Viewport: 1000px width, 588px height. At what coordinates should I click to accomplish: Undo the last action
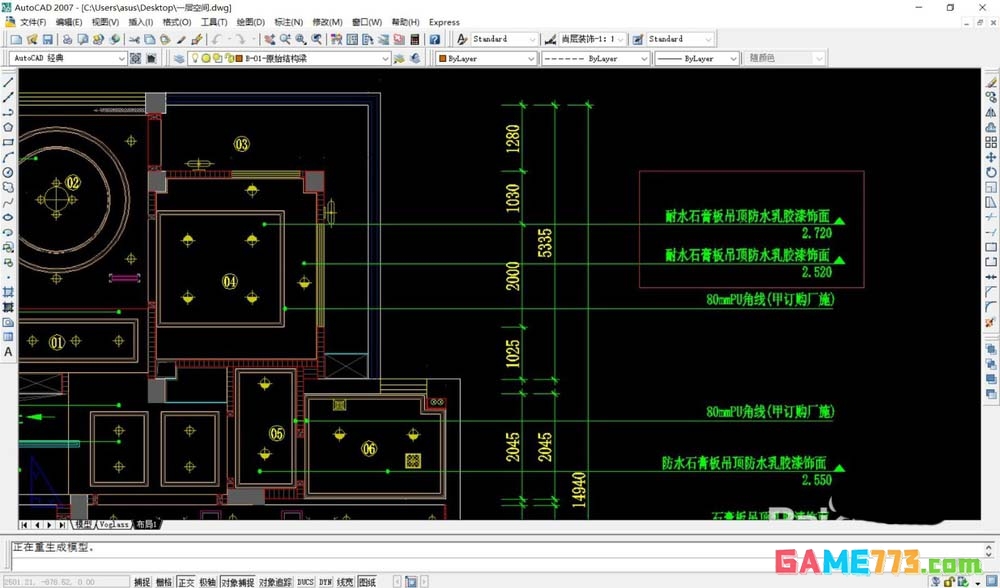tap(214, 41)
